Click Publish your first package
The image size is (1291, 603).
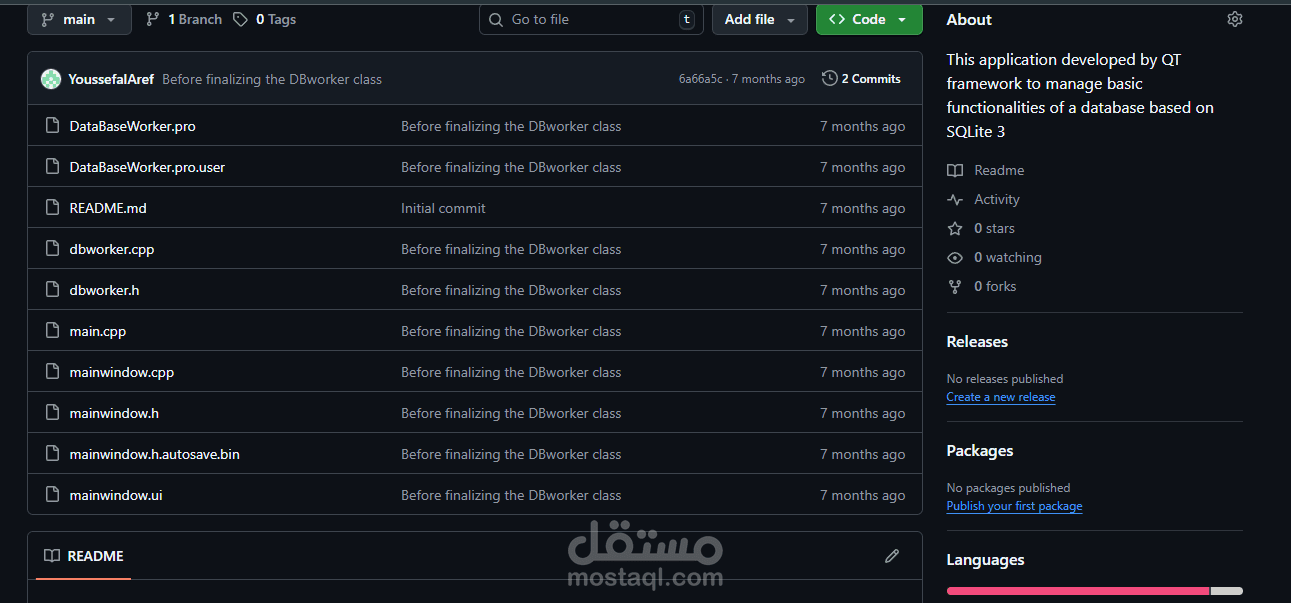(1014, 506)
